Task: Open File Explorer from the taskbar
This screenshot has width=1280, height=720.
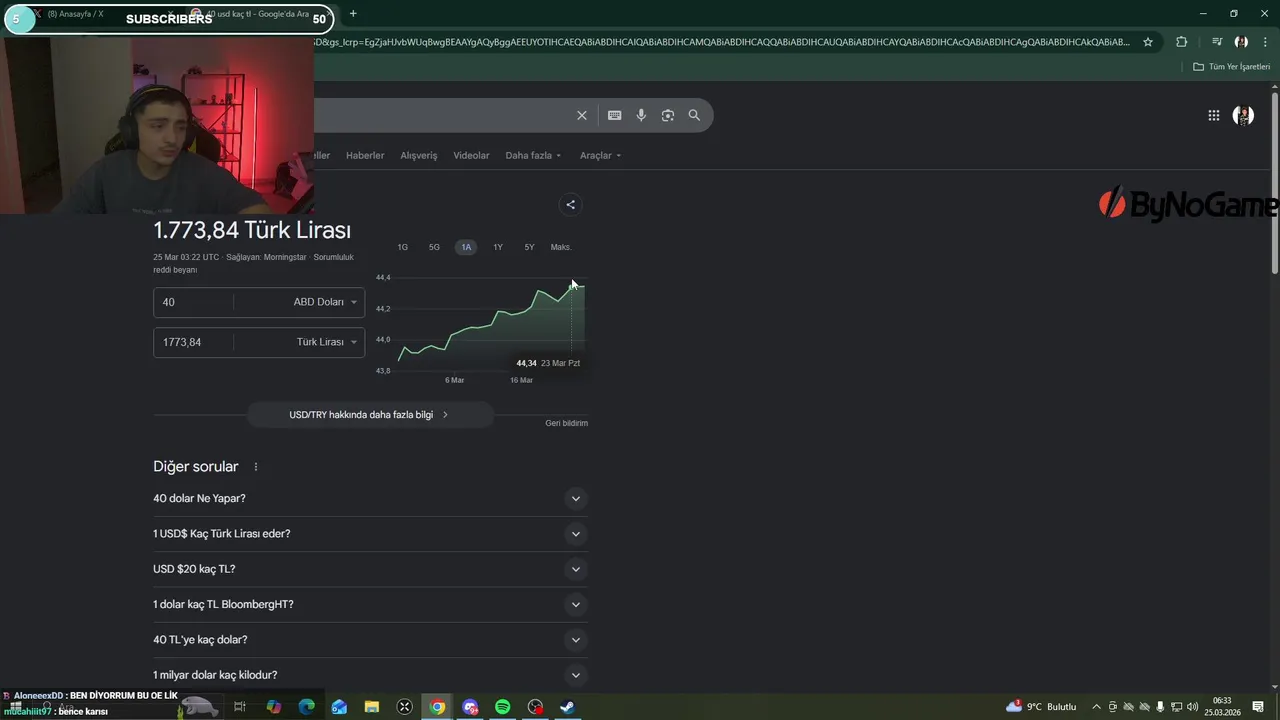Action: tap(372, 707)
